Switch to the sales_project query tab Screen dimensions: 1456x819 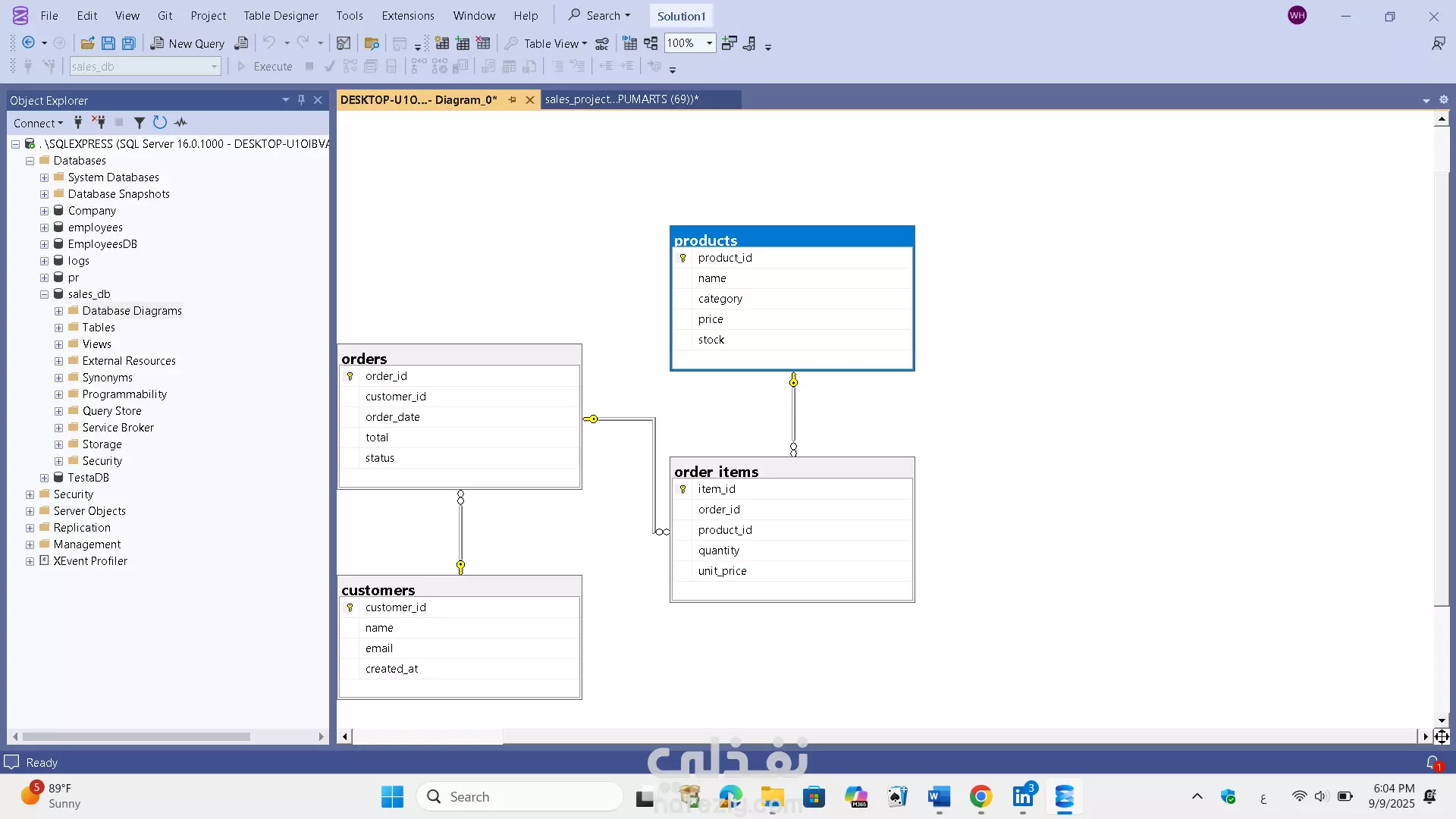pyautogui.click(x=622, y=99)
